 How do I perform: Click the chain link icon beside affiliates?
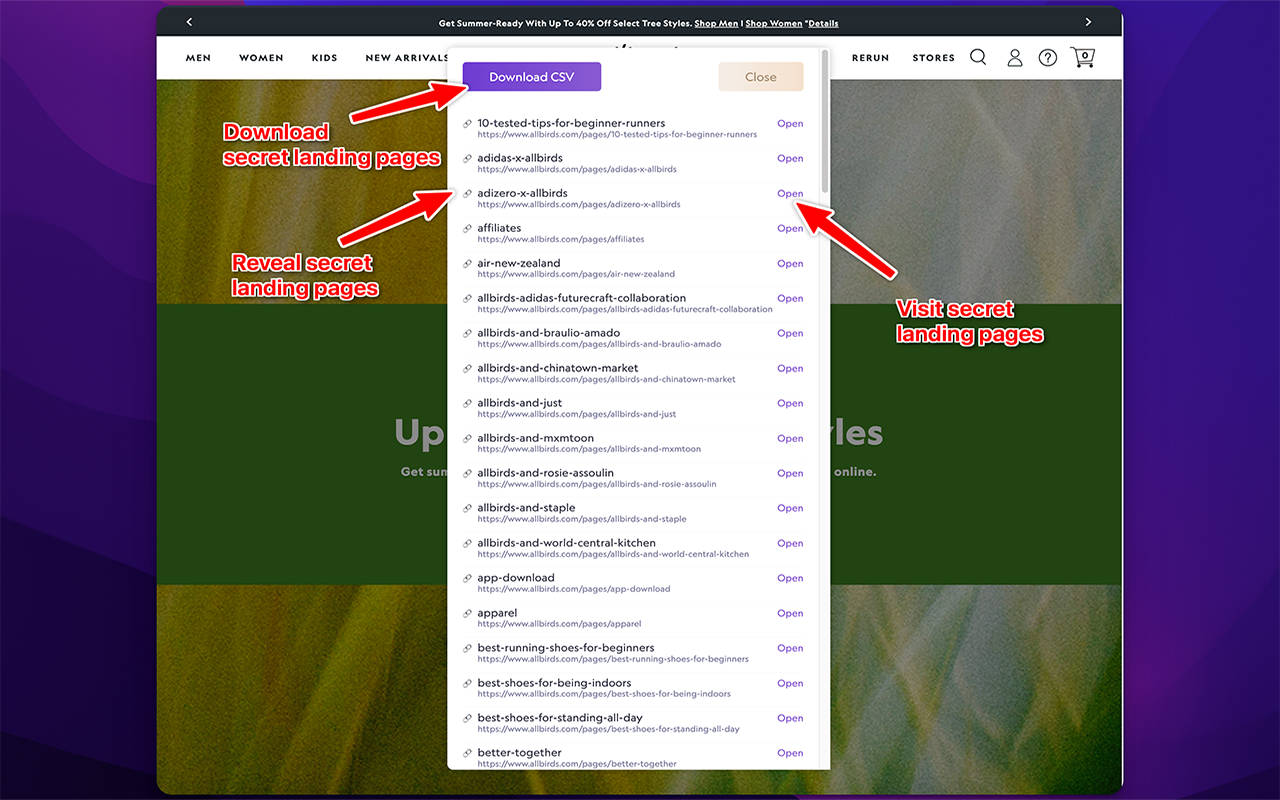[467, 228]
